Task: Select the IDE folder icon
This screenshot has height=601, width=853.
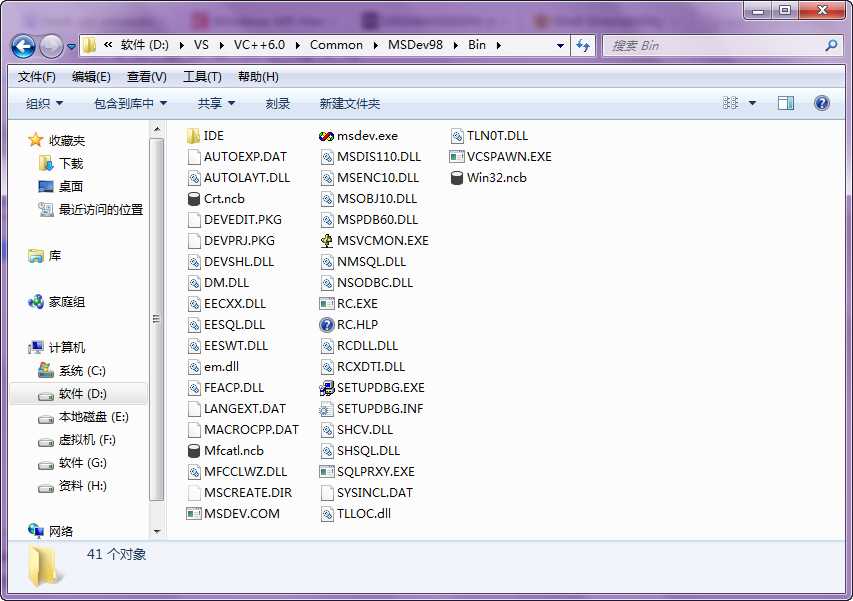Action: point(193,136)
